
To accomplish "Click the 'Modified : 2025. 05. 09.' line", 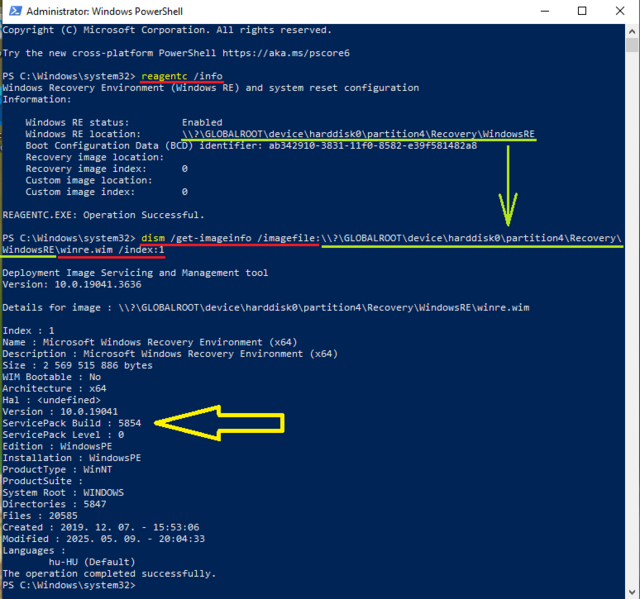I will click(x=104, y=539).
